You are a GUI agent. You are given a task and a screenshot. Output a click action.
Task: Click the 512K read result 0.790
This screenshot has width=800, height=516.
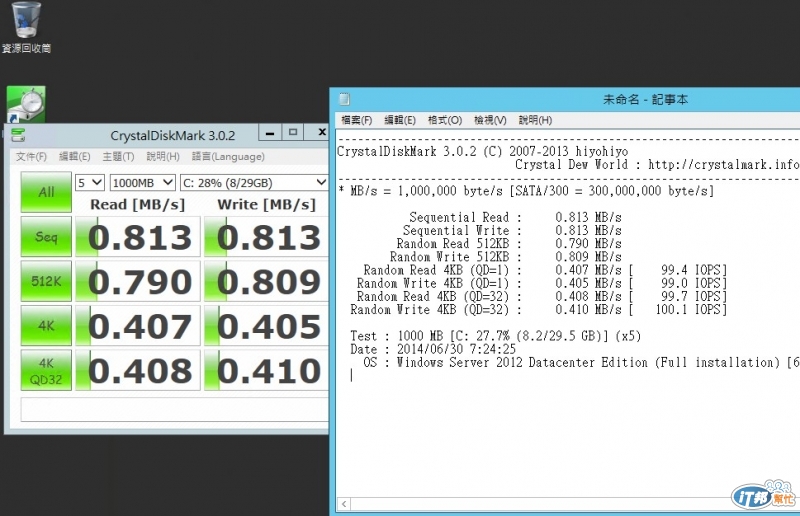tap(138, 281)
